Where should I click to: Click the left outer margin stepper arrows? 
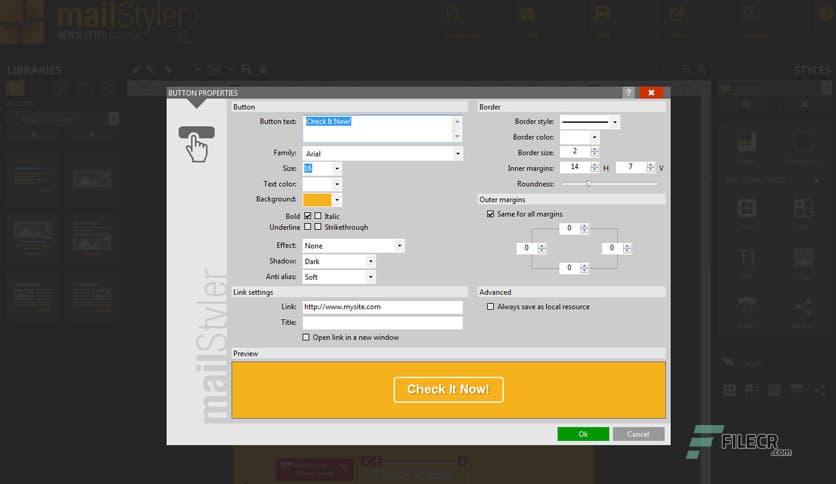(x=542, y=248)
